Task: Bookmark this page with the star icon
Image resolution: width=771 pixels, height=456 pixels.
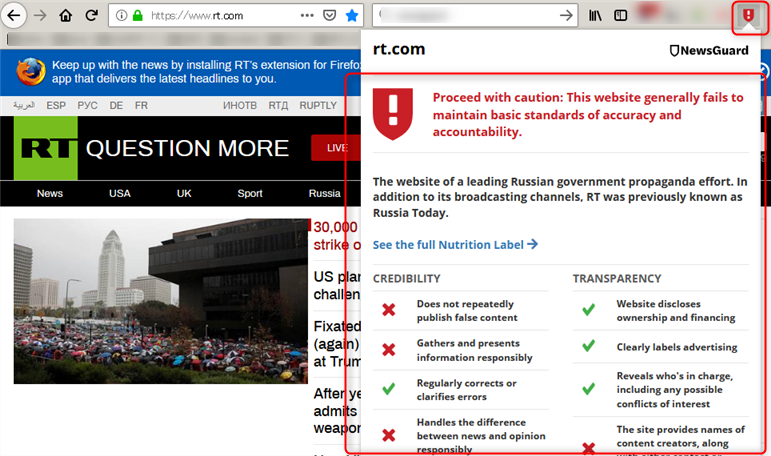Action: point(351,15)
